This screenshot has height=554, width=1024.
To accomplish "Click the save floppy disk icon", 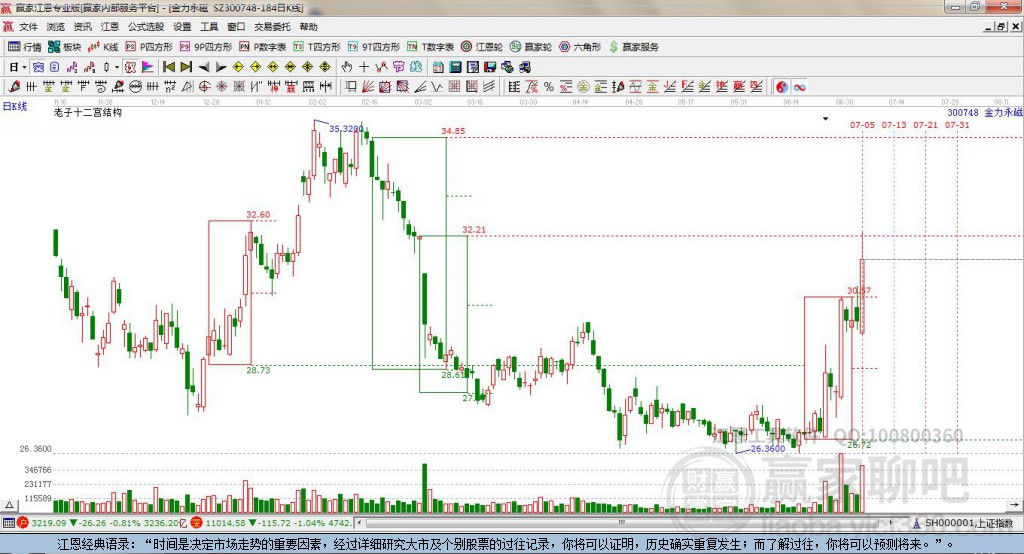I will [x=490, y=67].
